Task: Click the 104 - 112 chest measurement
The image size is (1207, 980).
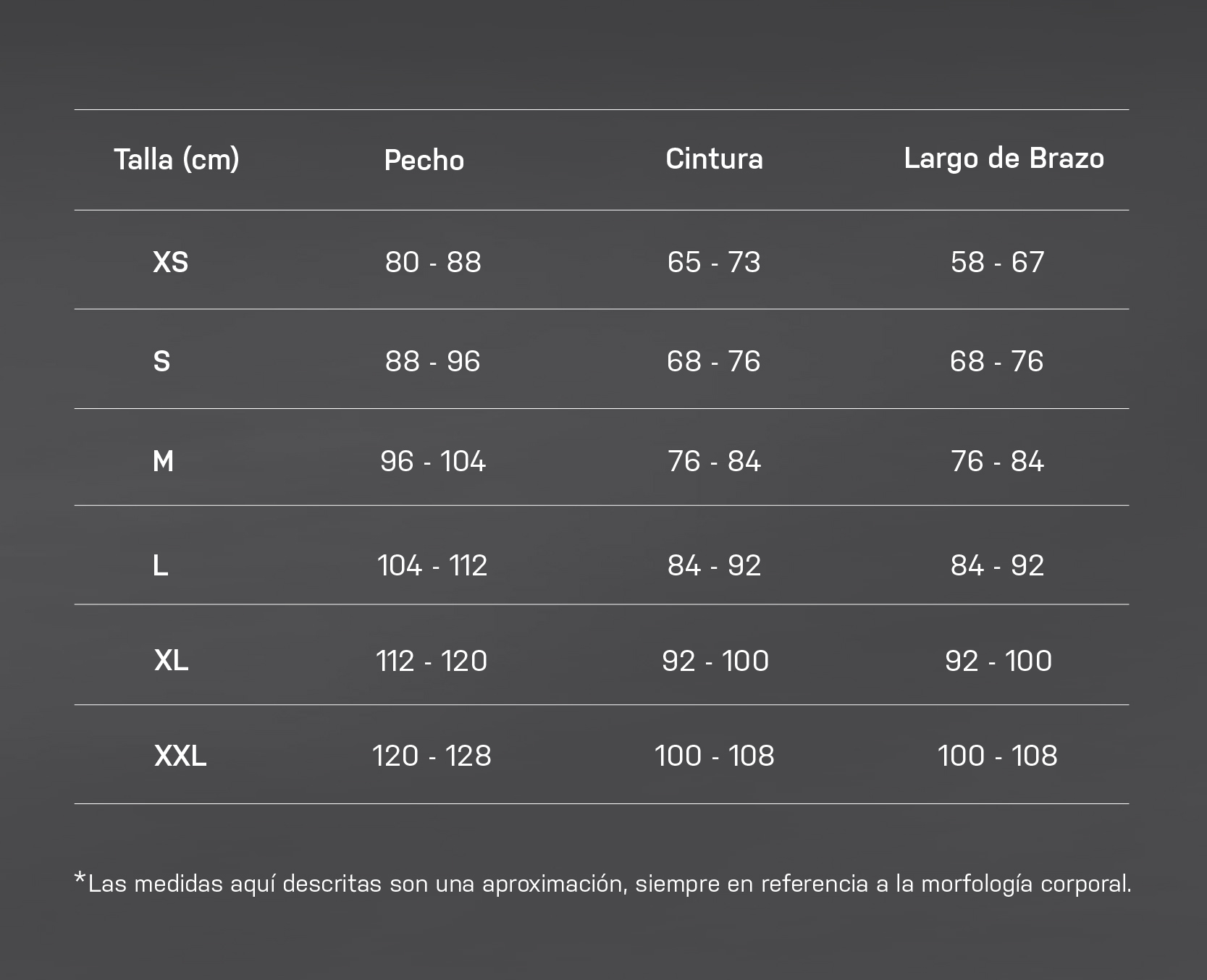Action: click(432, 565)
